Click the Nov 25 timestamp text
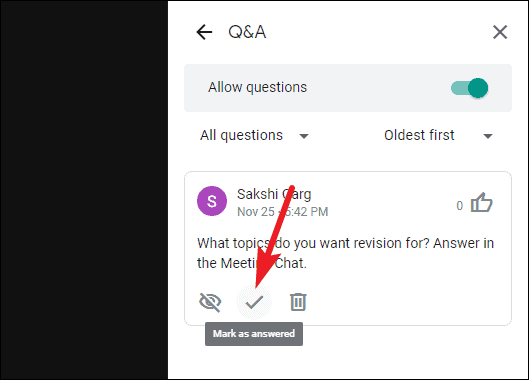The height and width of the screenshot is (380, 529). (x=282, y=212)
